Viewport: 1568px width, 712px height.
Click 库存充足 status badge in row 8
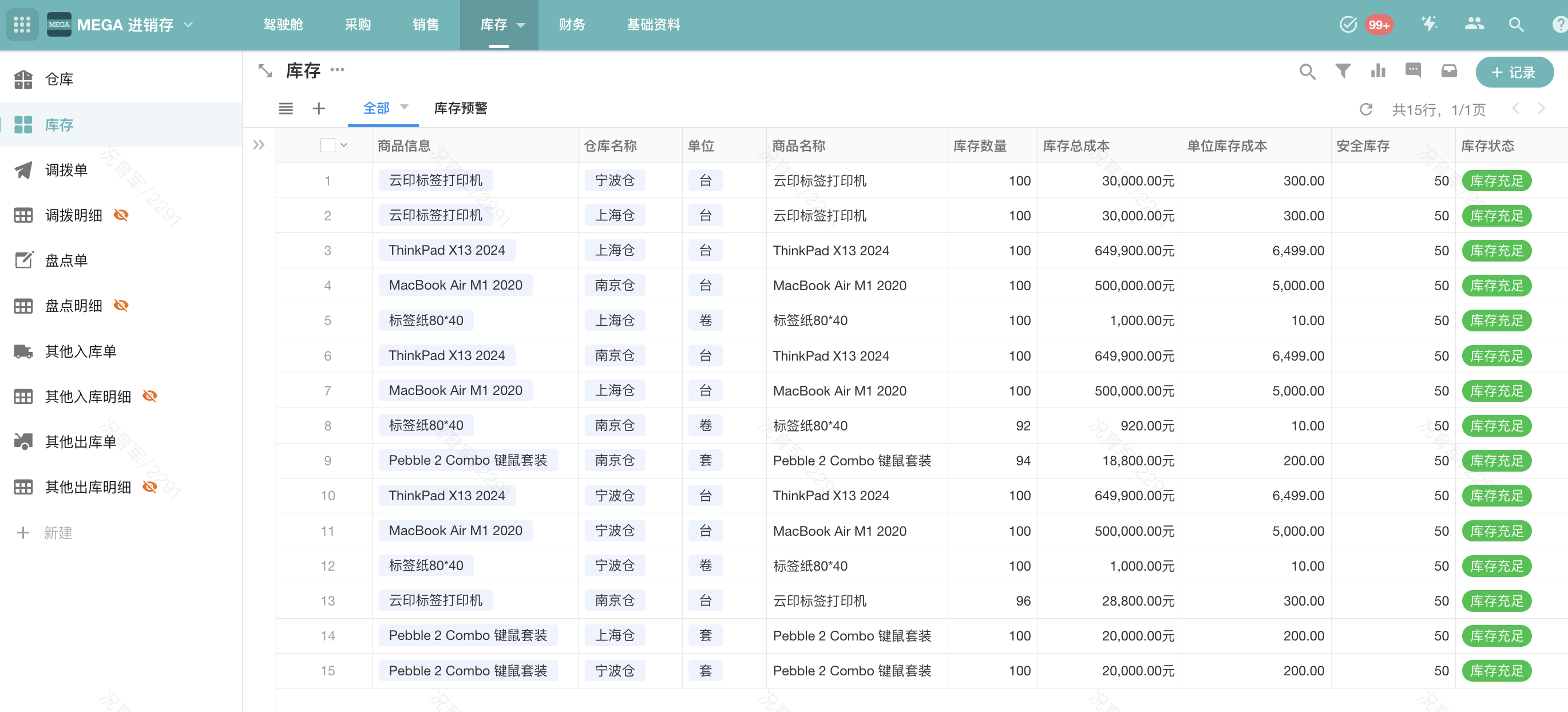pyautogui.click(x=1496, y=425)
